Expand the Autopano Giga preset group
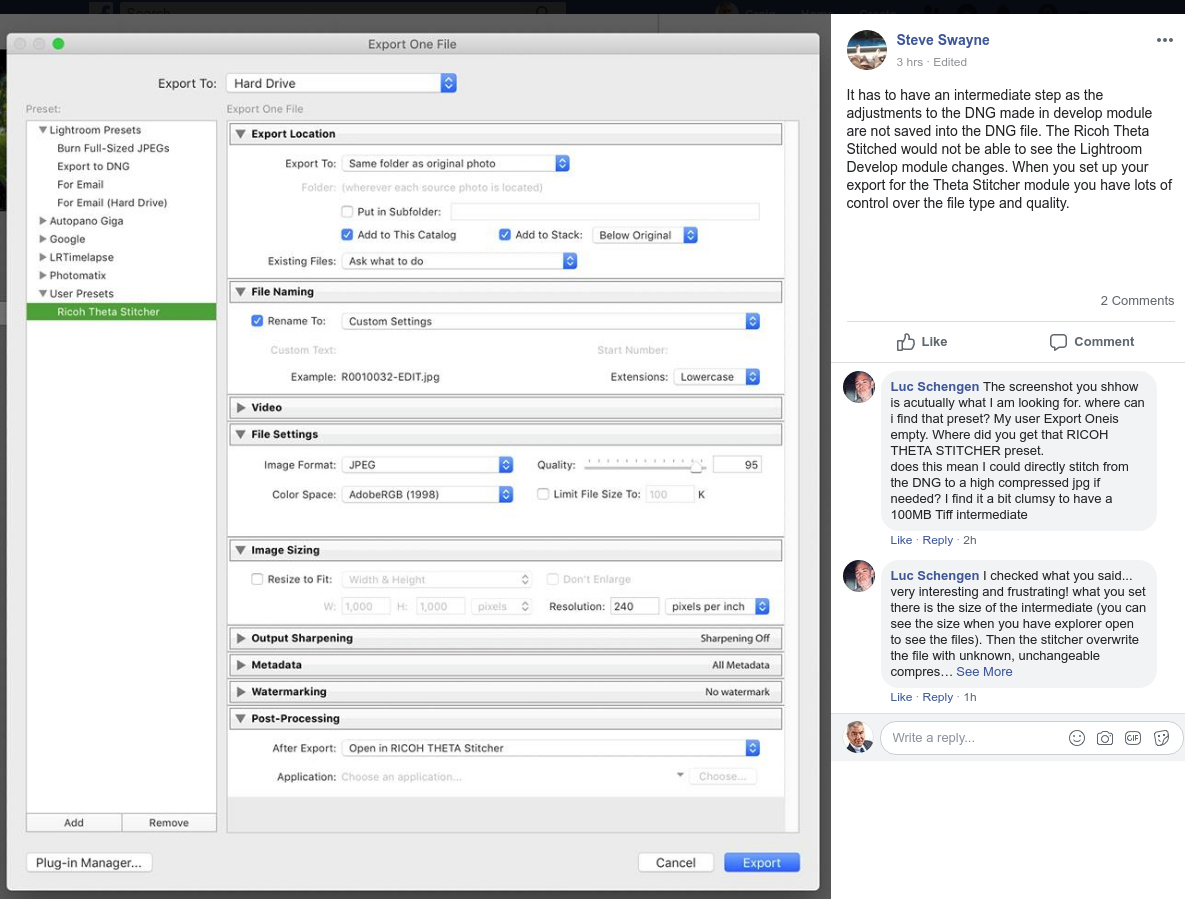 (43, 221)
